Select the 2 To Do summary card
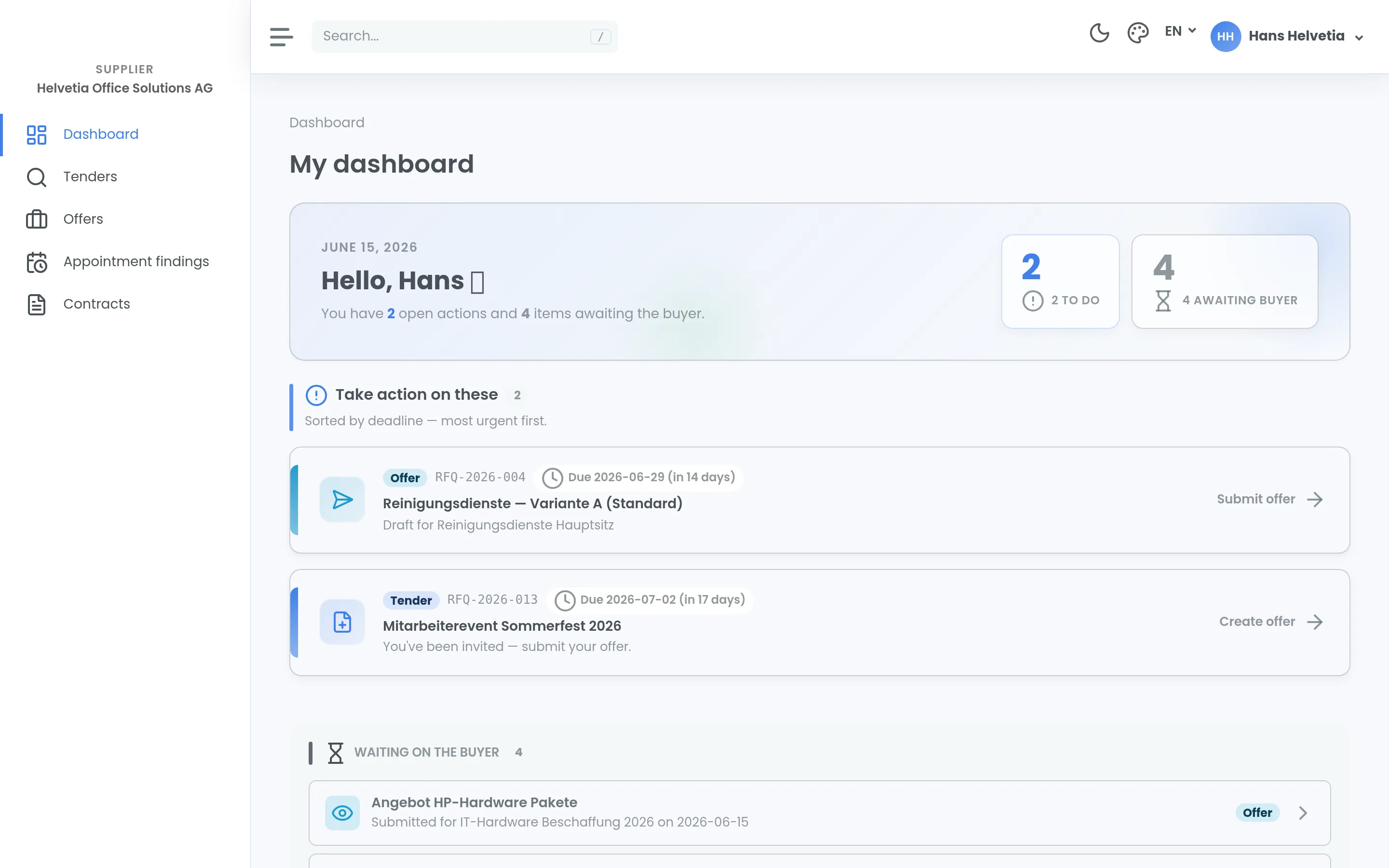The width and height of the screenshot is (1389, 868). (x=1060, y=281)
